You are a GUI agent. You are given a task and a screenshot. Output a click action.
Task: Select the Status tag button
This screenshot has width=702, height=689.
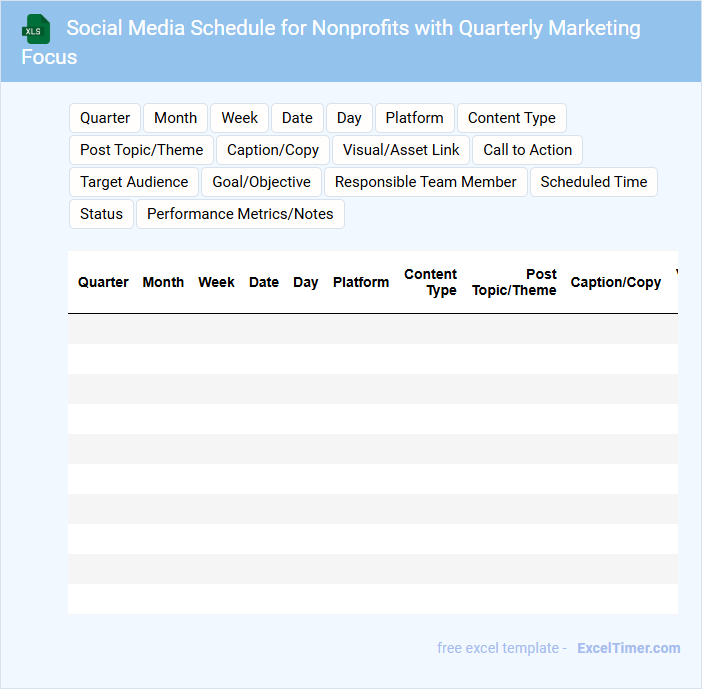tap(101, 214)
